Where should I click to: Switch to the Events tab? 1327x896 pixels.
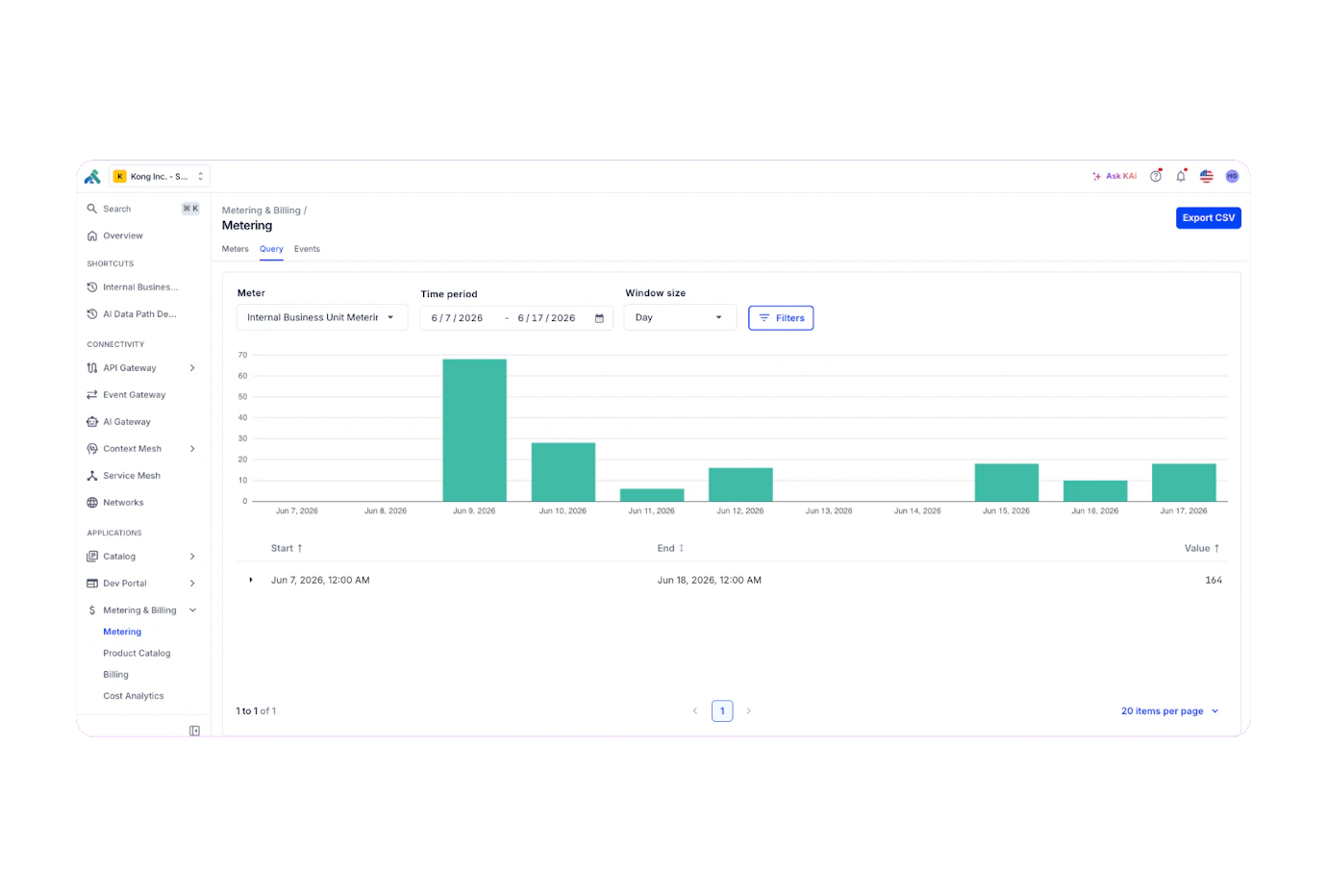(307, 249)
